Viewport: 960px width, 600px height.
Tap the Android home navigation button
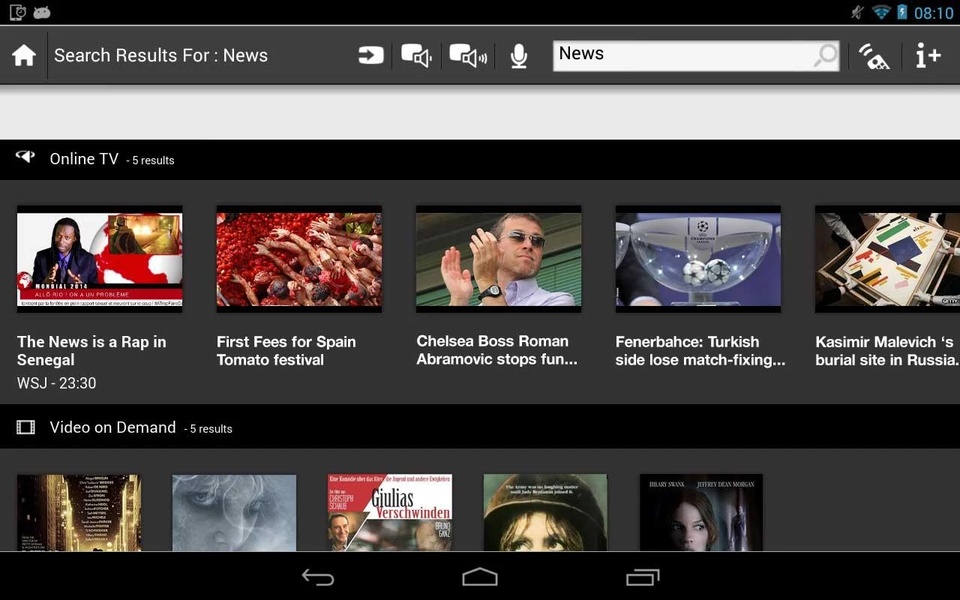480,577
